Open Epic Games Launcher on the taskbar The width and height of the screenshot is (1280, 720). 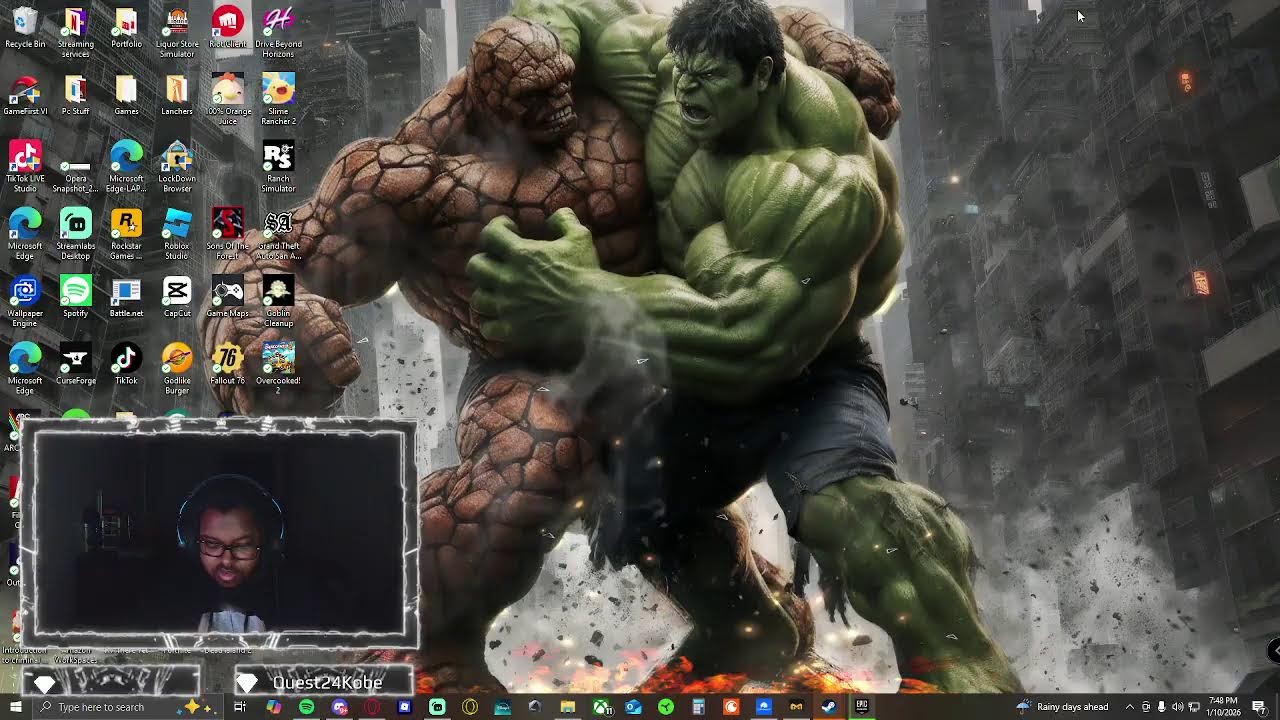point(861,706)
